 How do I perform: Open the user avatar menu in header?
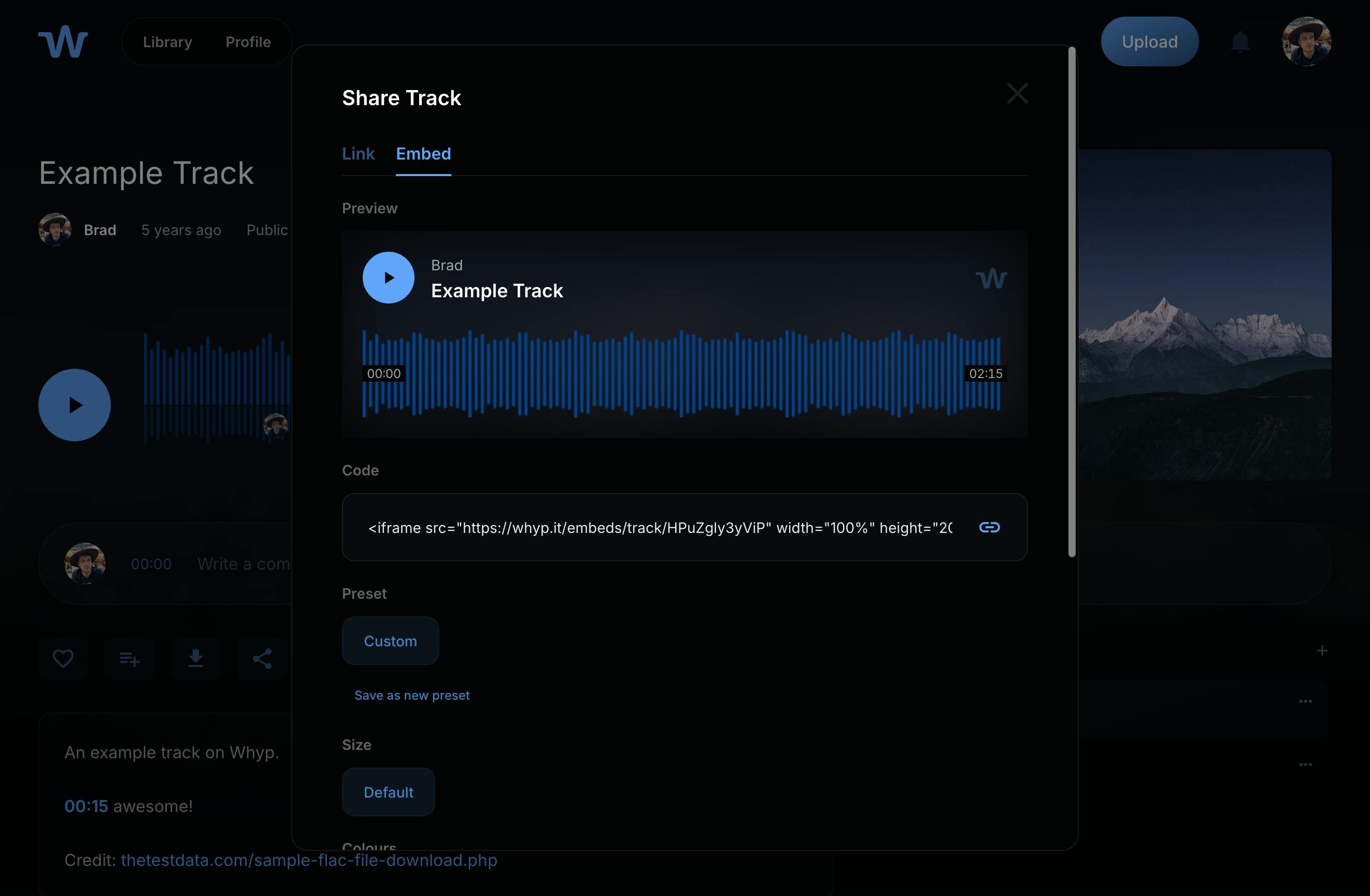(x=1306, y=41)
